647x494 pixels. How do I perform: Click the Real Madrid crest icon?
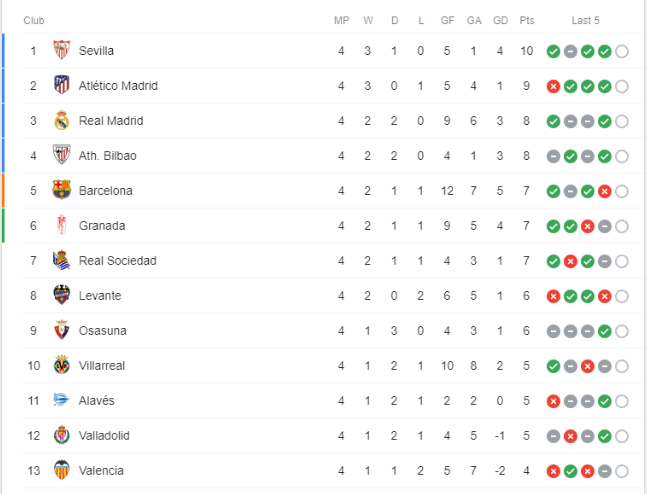coord(62,121)
